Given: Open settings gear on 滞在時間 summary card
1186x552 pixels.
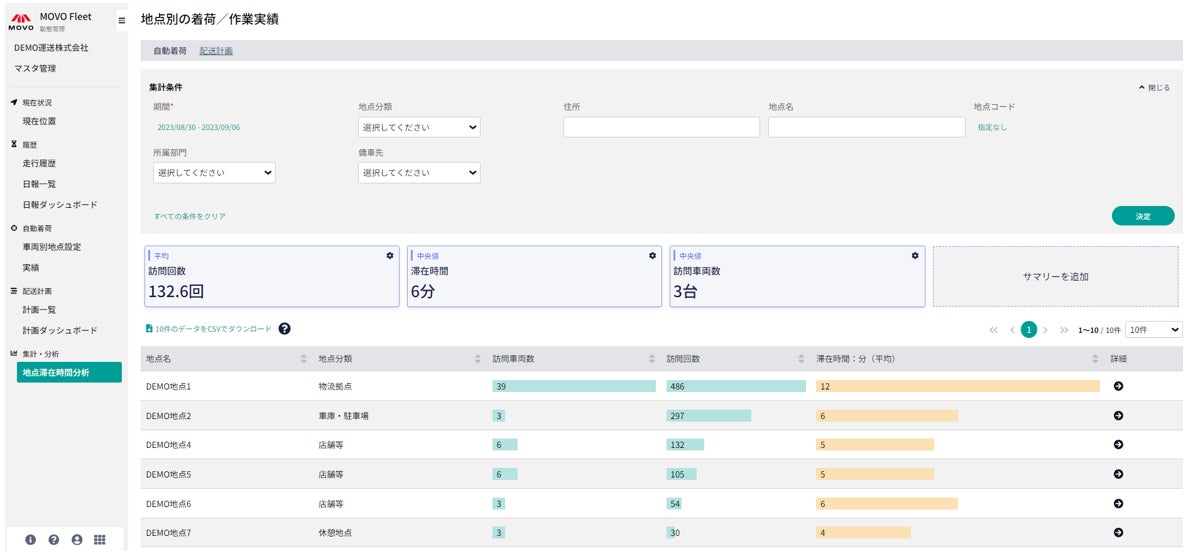Looking at the screenshot, I should click(652, 256).
